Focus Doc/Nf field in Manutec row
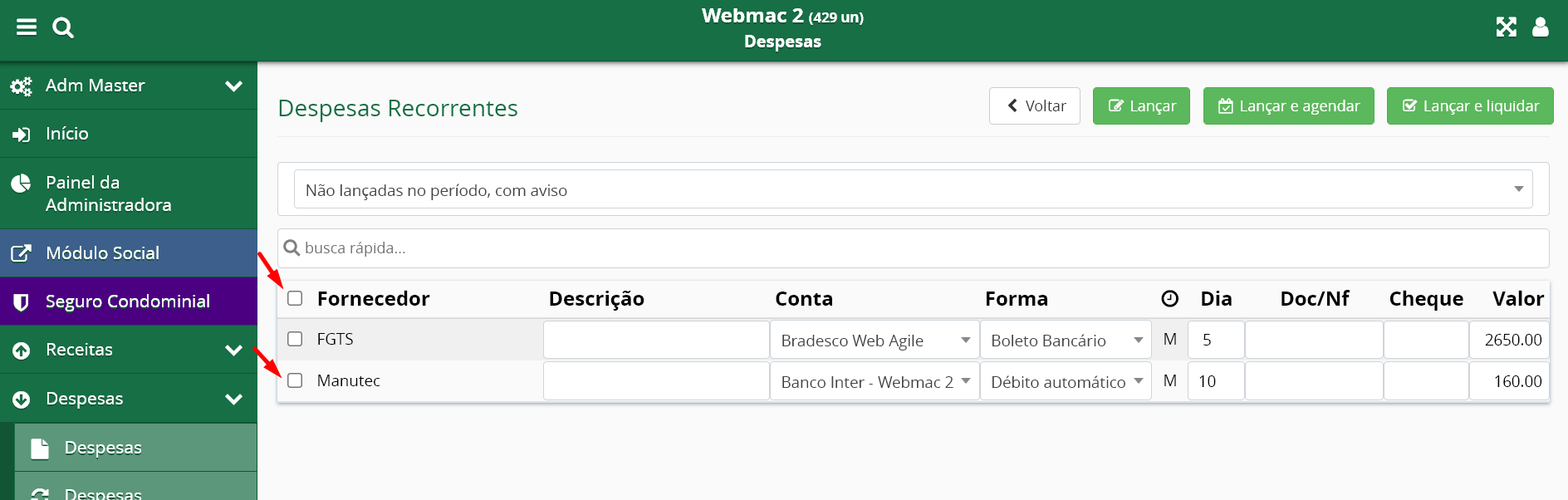This screenshot has width=1568, height=500. (1314, 381)
